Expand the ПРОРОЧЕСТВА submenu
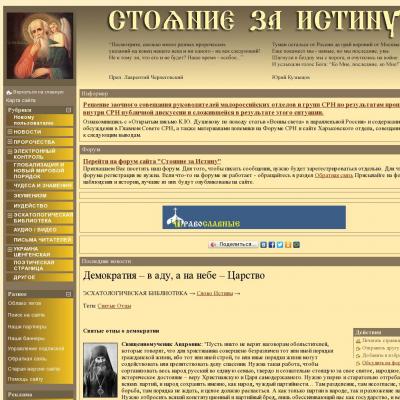The width and height of the screenshot is (400, 400). (10, 142)
